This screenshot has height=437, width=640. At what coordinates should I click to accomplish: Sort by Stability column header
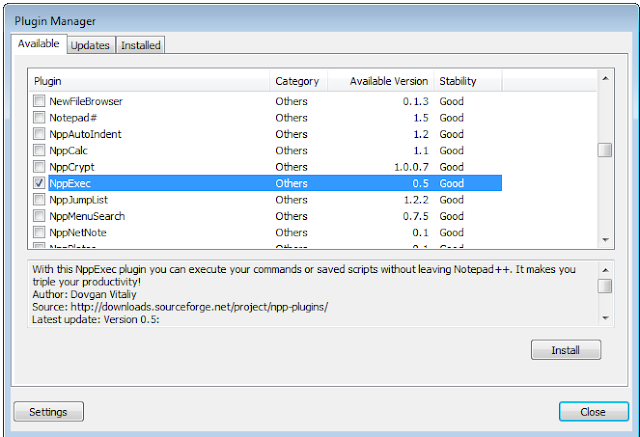468,81
